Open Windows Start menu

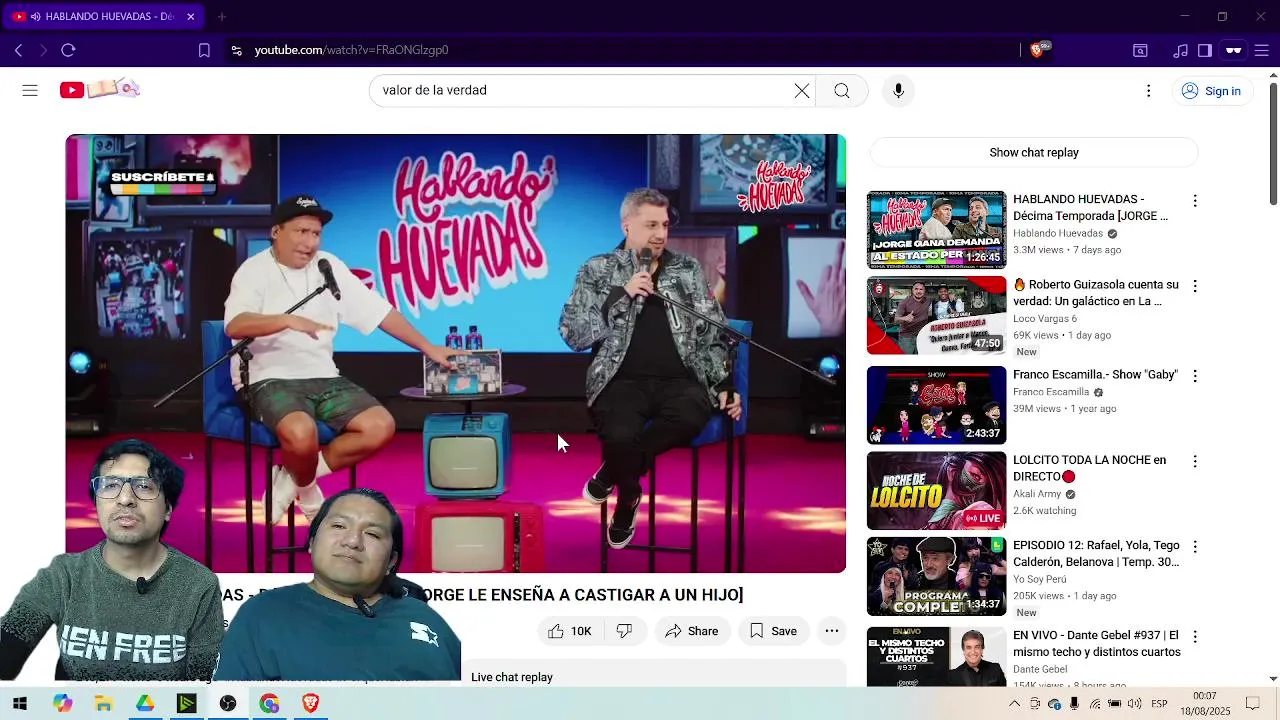pos(19,704)
